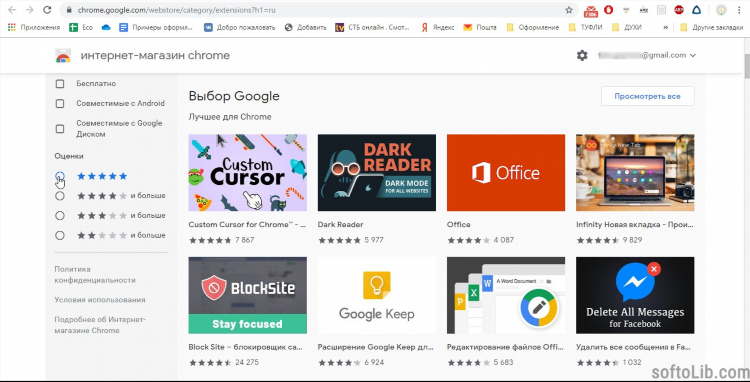Click the Opera extension icon in toolbar

(x=608, y=10)
